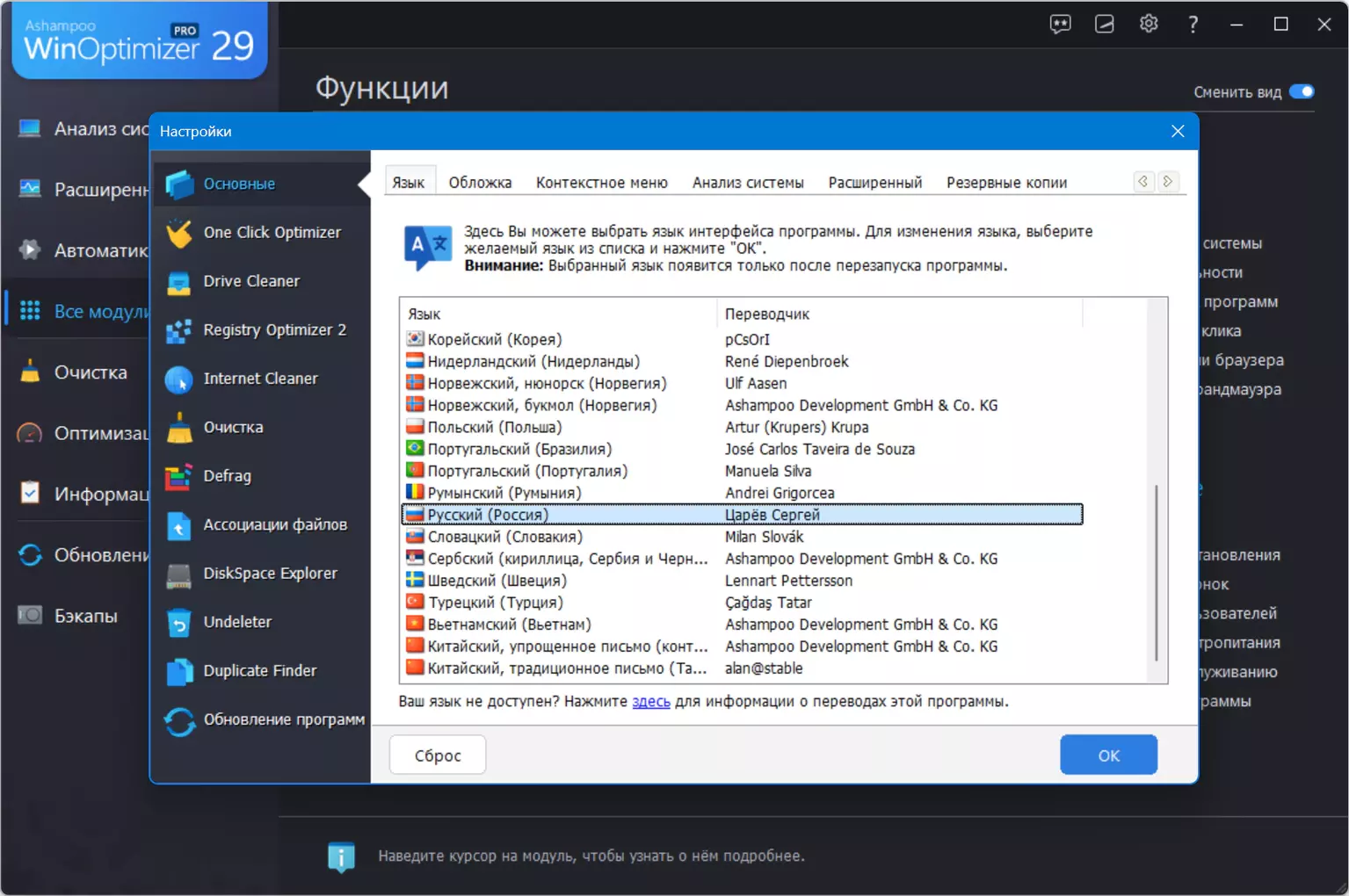This screenshot has height=896, width=1349.
Task: Click the Автоматика sidebar gear icon
Action: point(30,249)
